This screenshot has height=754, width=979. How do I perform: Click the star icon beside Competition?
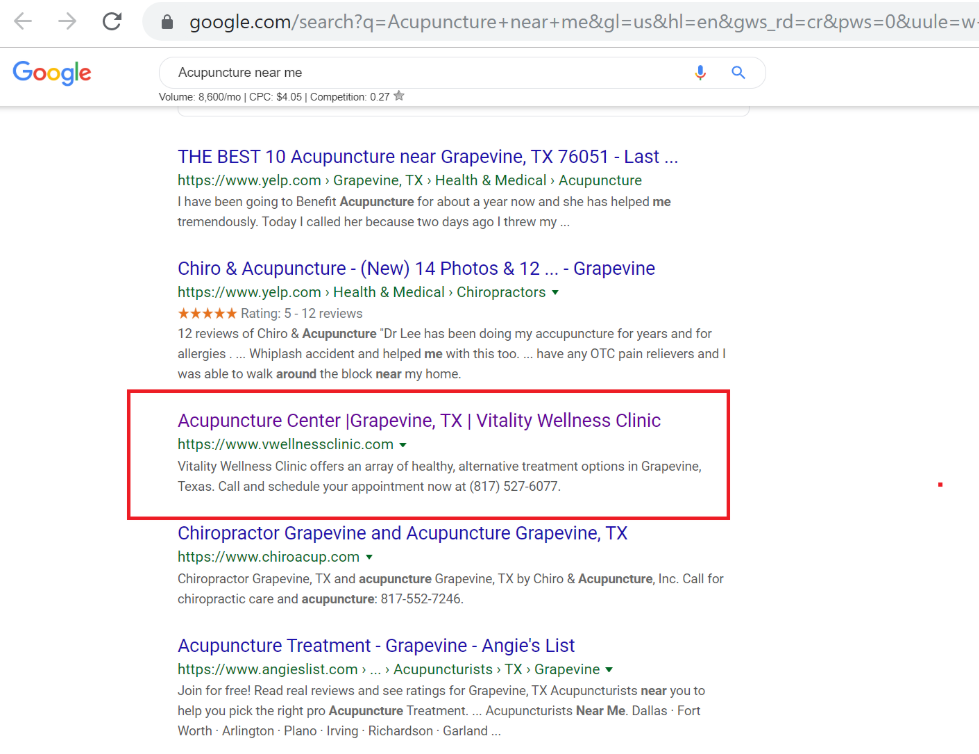399,96
